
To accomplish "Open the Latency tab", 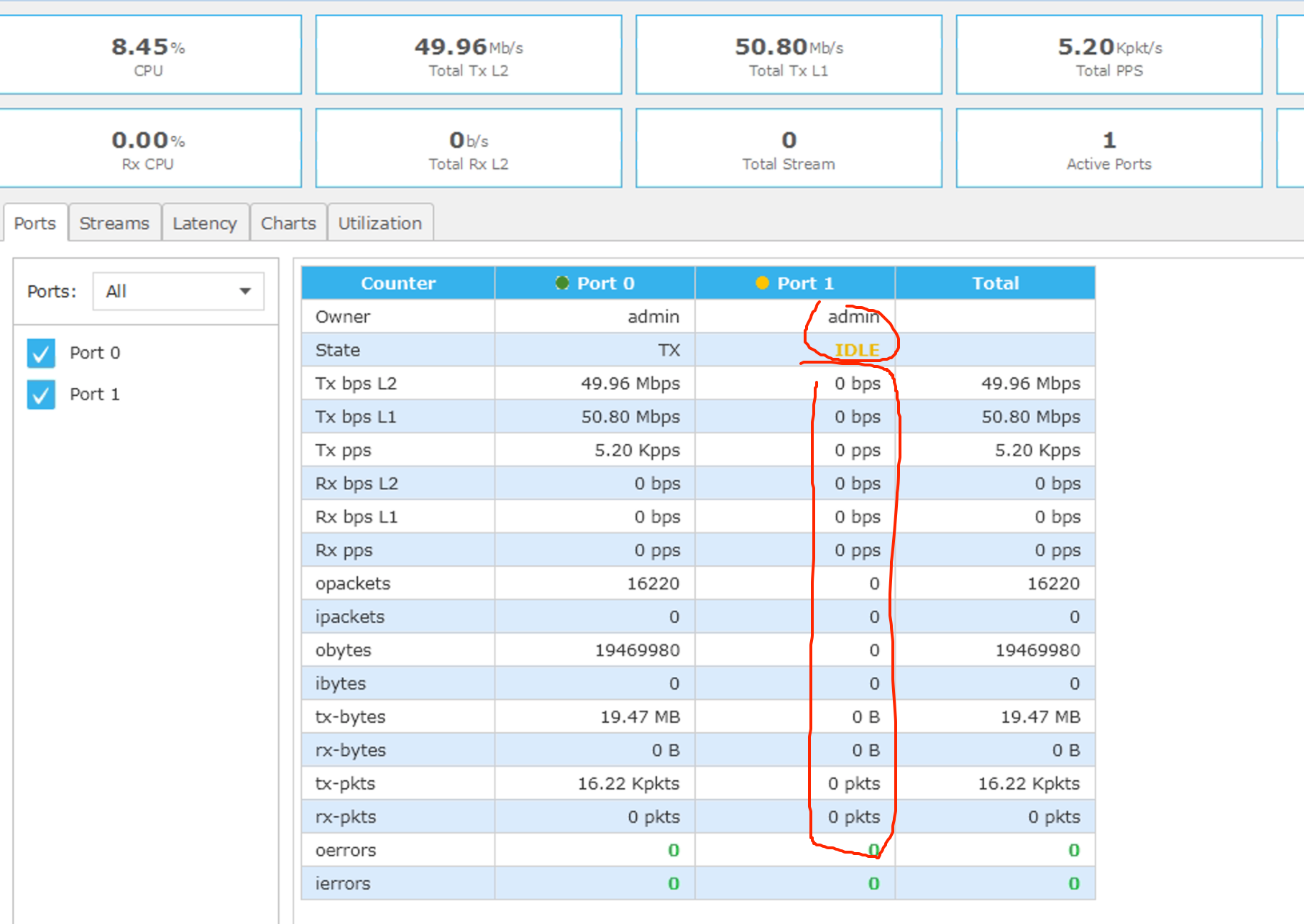I will click(x=206, y=223).
